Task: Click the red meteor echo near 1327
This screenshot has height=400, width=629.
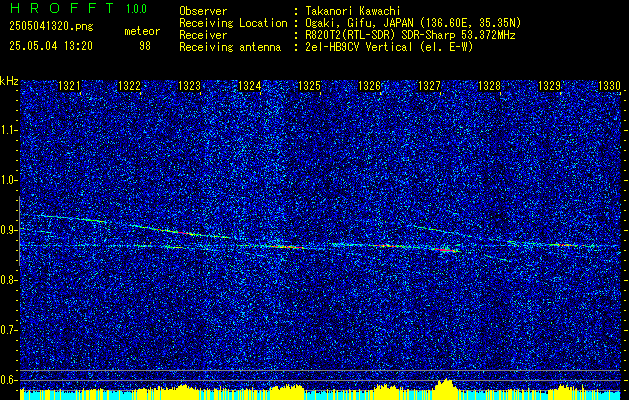Action: click(x=446, y=250)
